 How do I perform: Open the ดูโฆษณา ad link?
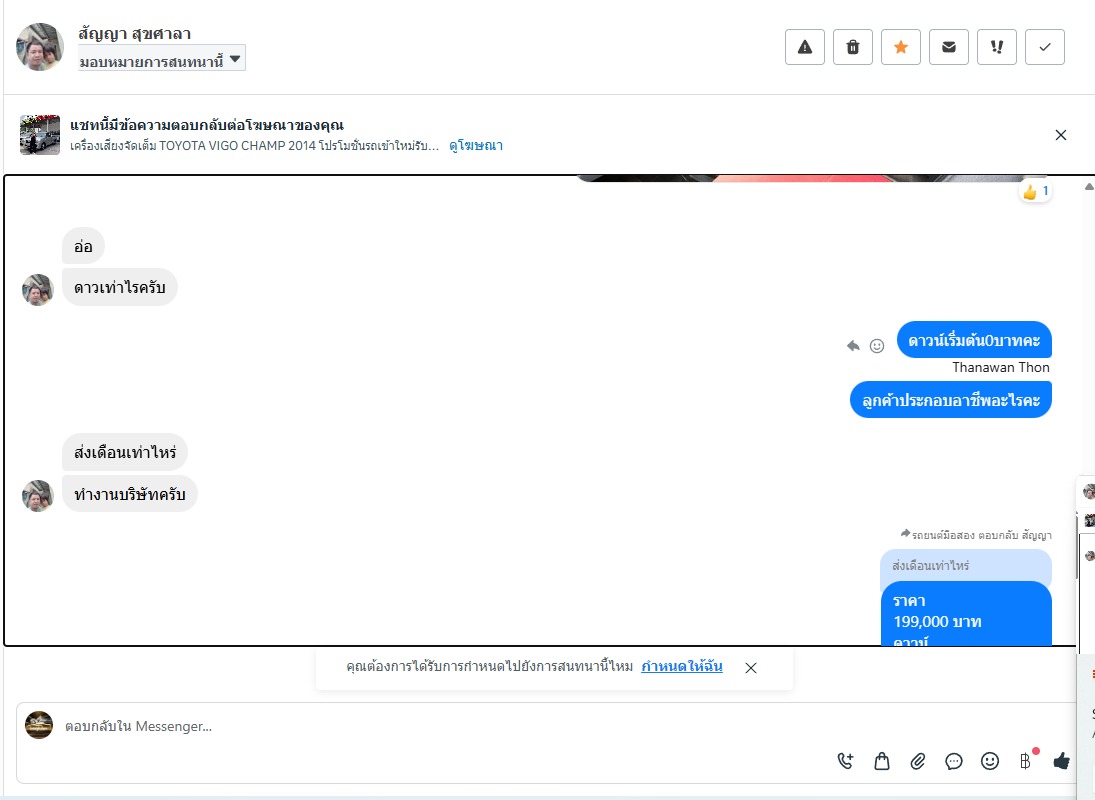click(x=476, y=145)
